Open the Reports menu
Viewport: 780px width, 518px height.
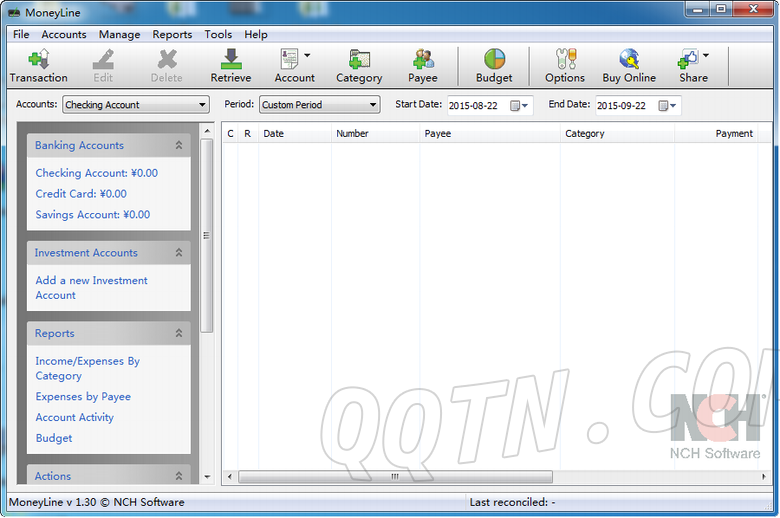(172, 34)
